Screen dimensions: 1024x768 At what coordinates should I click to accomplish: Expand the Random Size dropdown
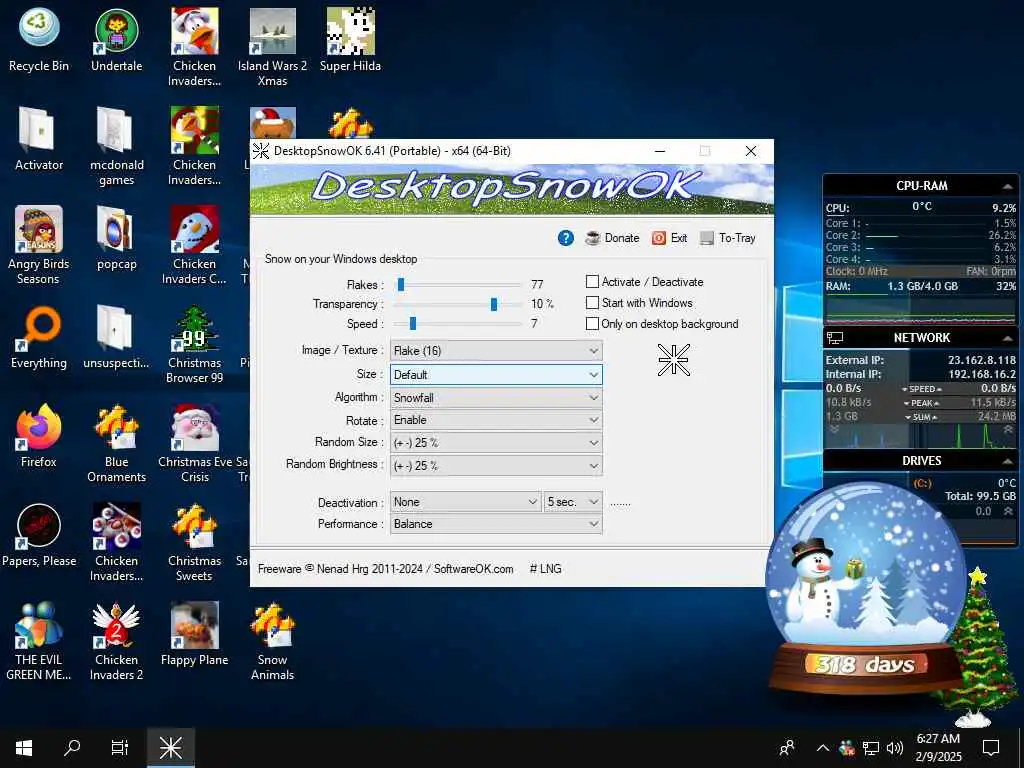point(496,442)
